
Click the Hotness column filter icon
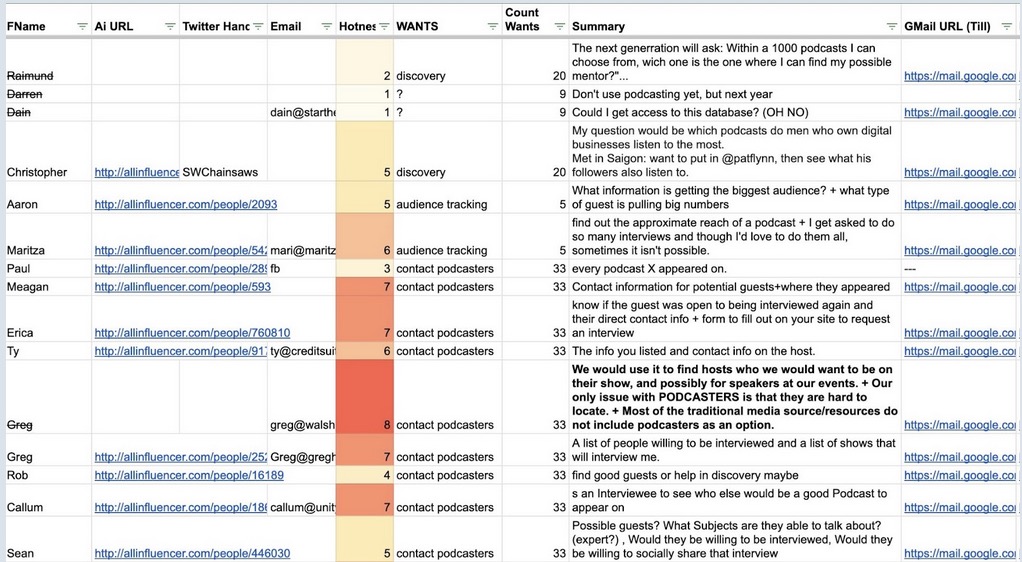[385, 26]
